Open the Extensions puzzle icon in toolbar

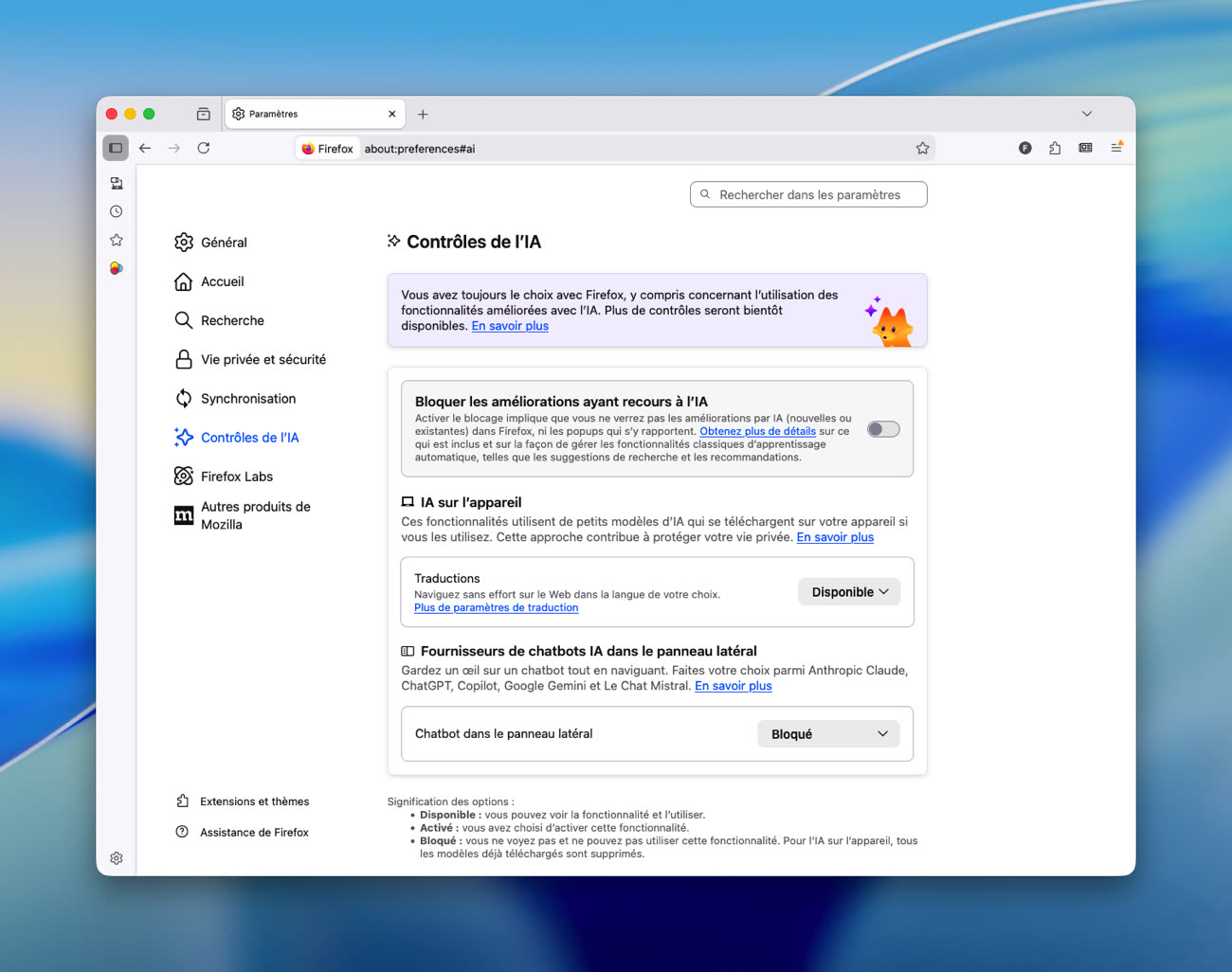tap(1055, 148)
